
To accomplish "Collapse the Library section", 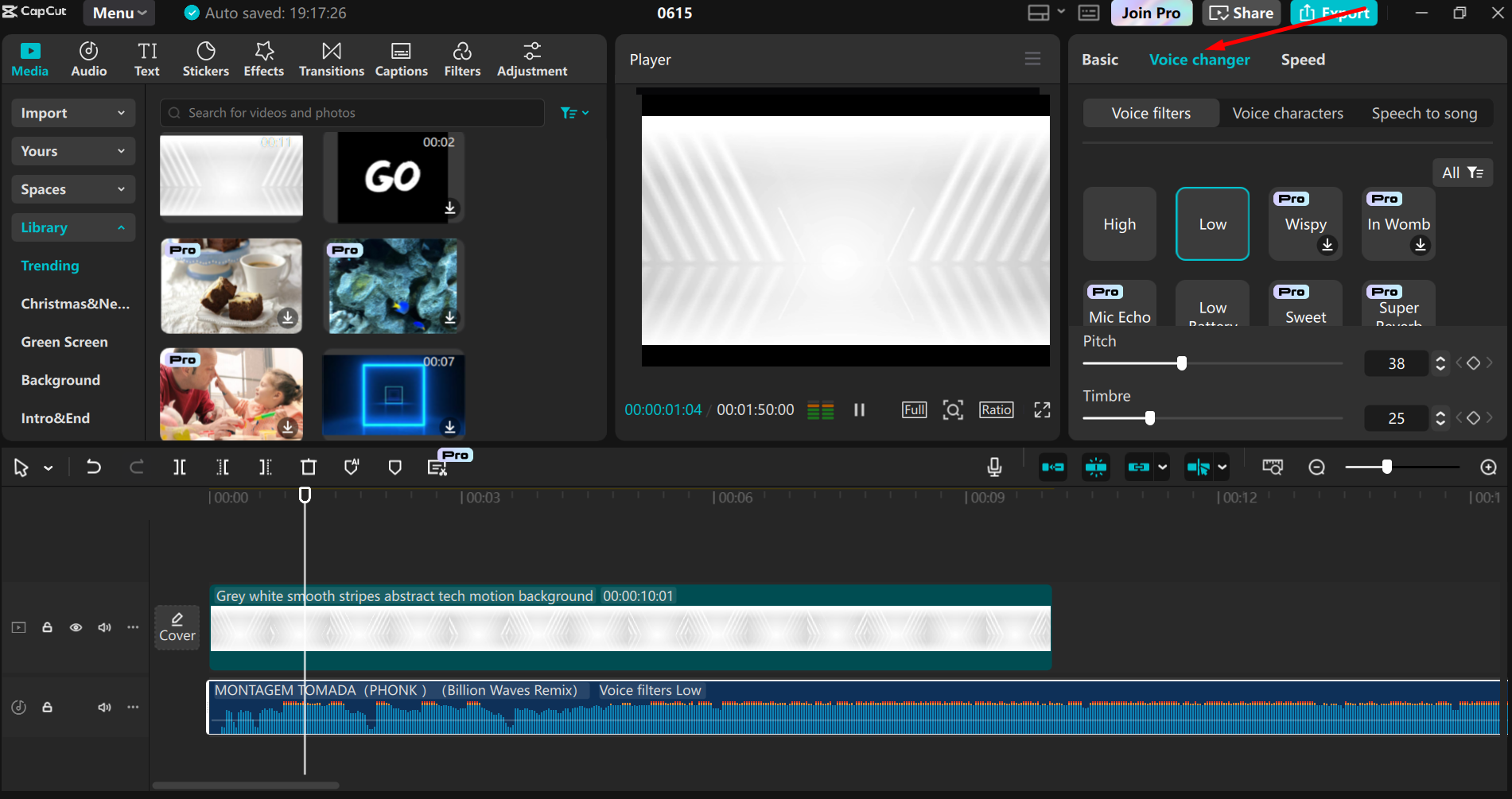I will 72,227.
